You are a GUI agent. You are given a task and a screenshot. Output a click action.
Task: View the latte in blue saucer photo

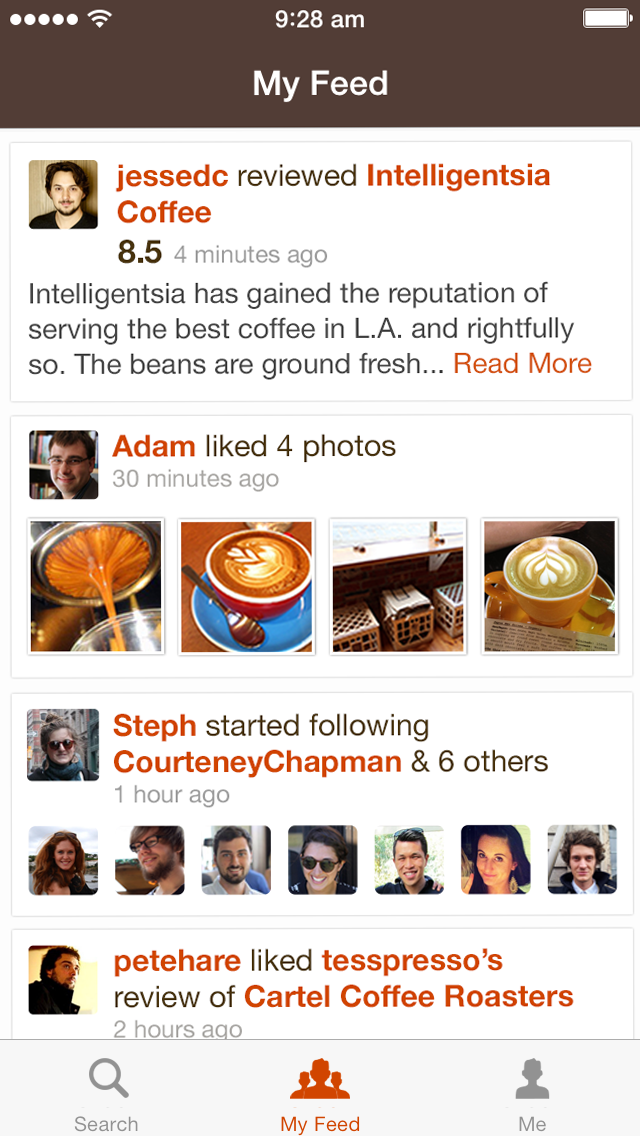pyautogui.click(x=247, y=586)
